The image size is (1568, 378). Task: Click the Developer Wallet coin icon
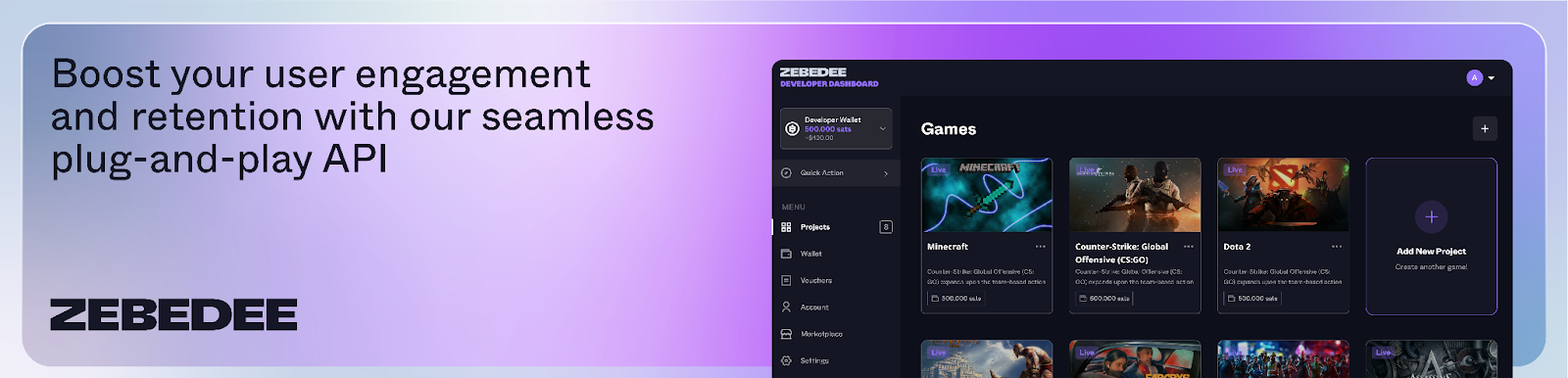(792, 128)
